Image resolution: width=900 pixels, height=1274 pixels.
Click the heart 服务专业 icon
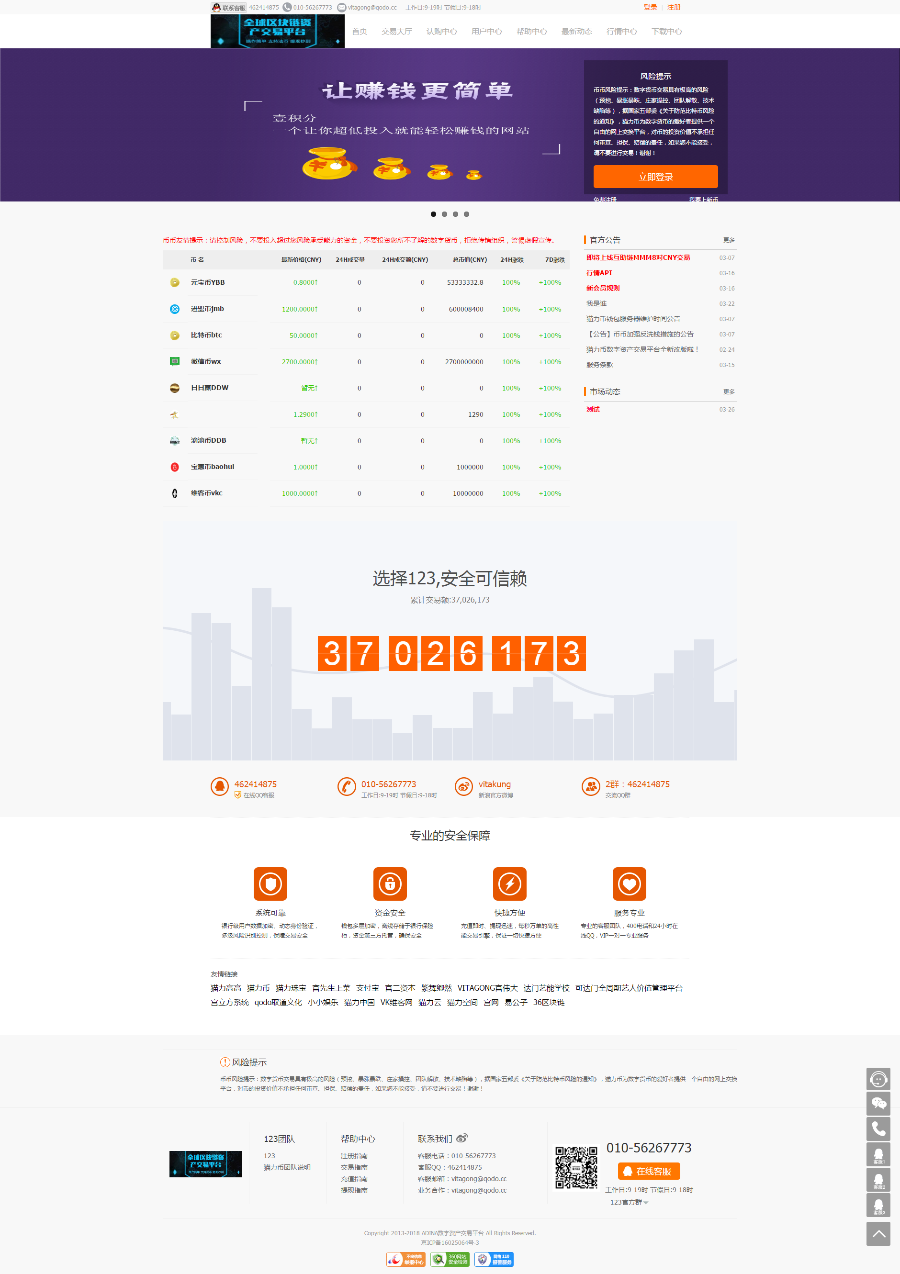point(629,884)
